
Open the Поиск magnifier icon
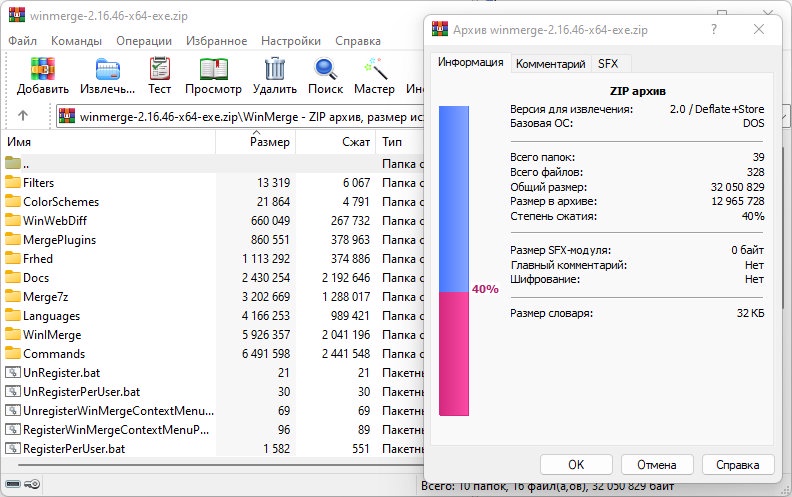click(x=325, y=69)
